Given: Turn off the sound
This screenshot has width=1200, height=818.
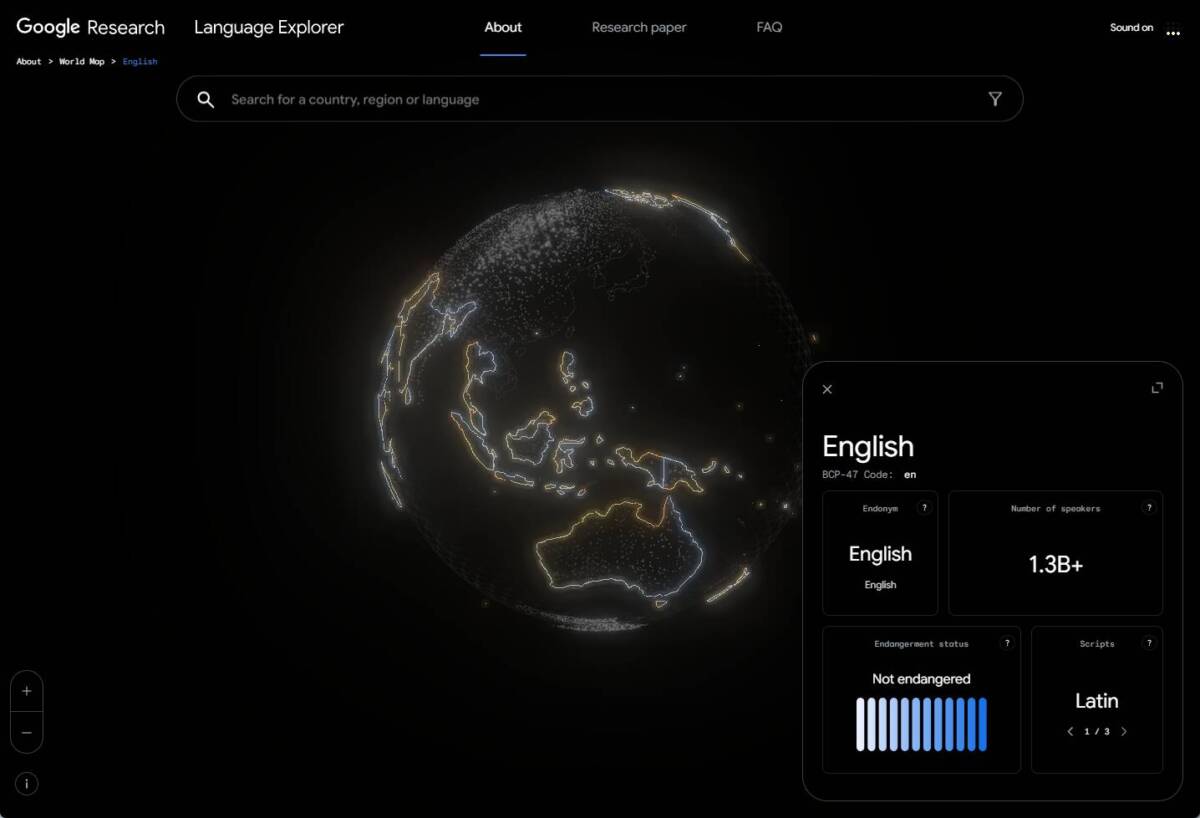Looking at the screenshot, I should pos(1130,27).
